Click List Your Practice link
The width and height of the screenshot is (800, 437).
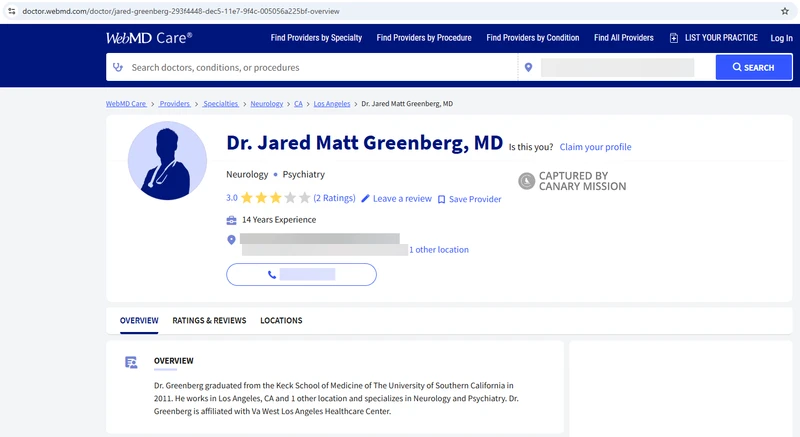(x=721, y=38)
